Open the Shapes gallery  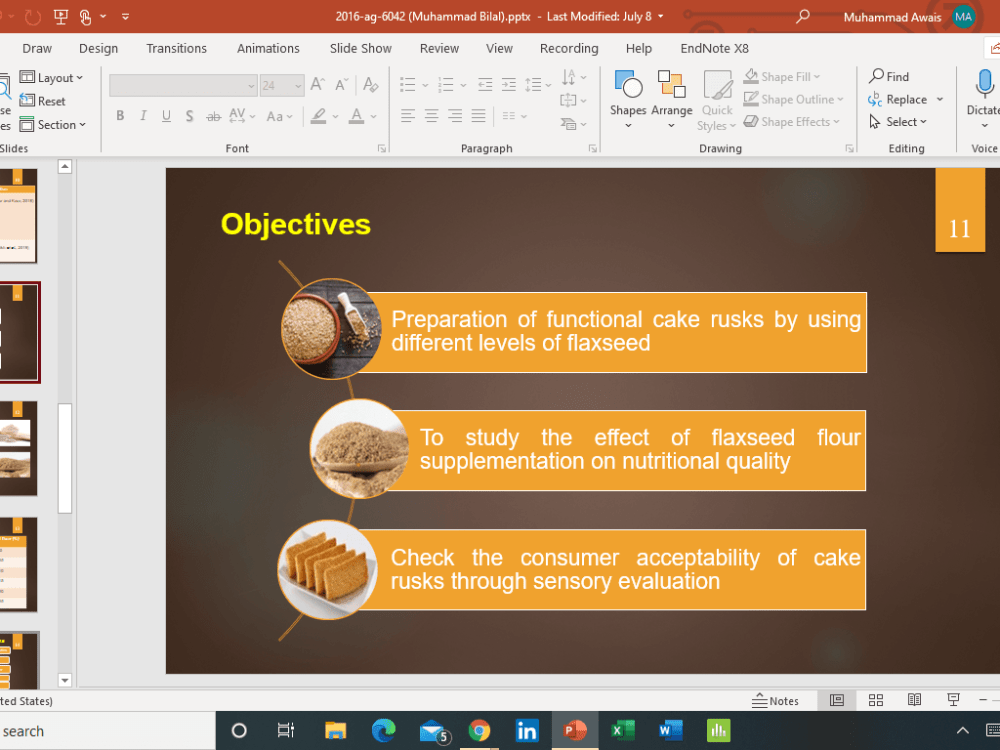628,99
